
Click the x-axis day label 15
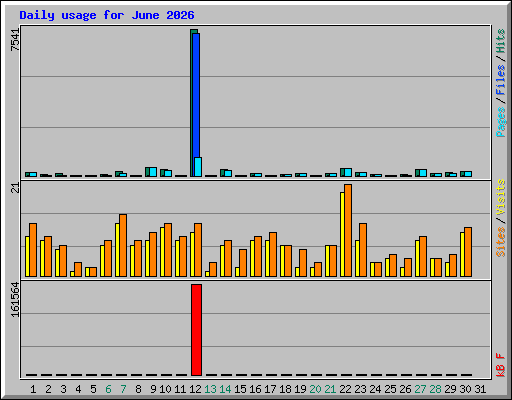pyautogui.click(x=240, y=389)
